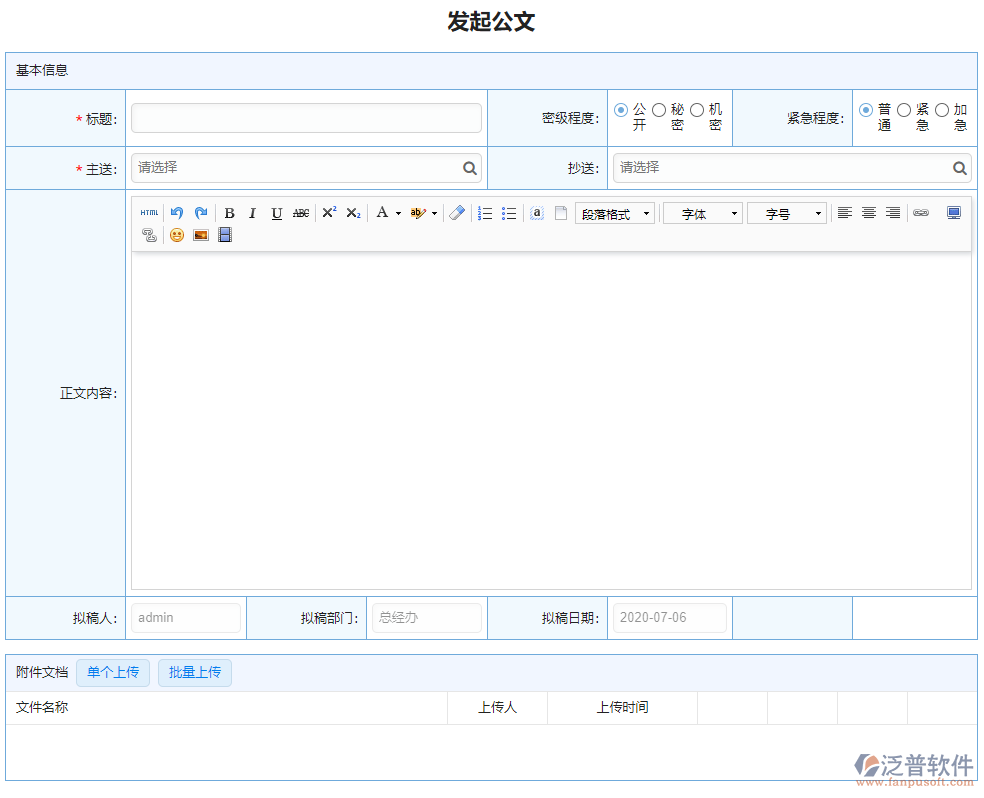This screenshot has width=984, height=798.
Task: Open the smiley emoticon picker
Action: 177,235
